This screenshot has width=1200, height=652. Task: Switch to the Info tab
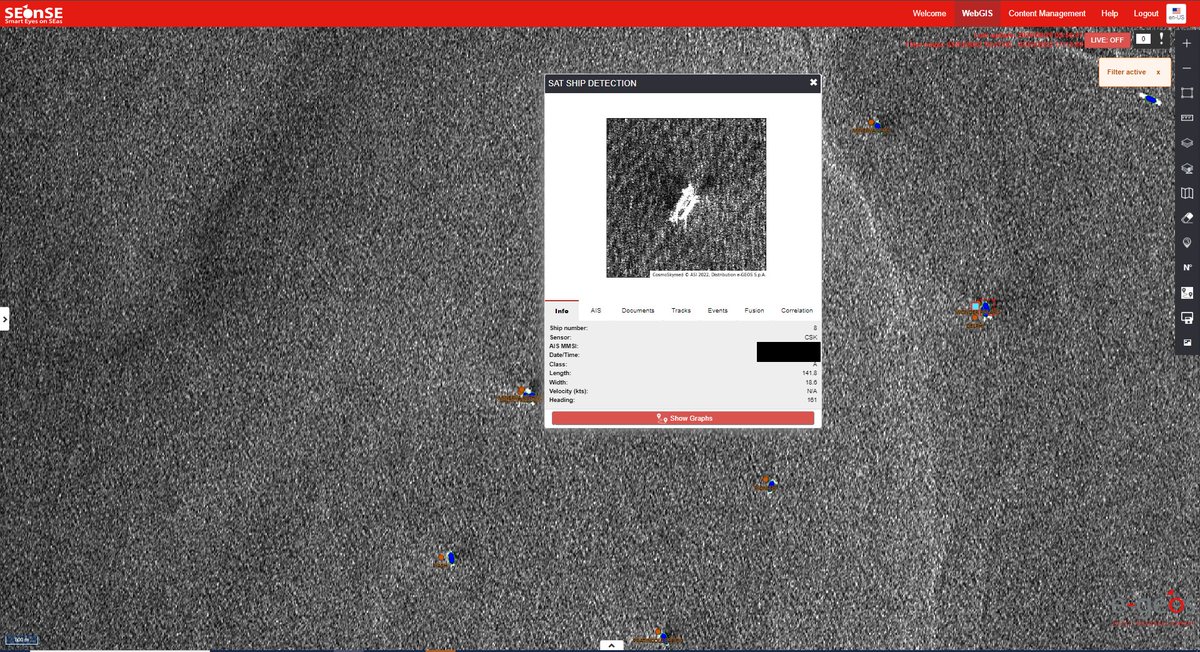[562, 310]
